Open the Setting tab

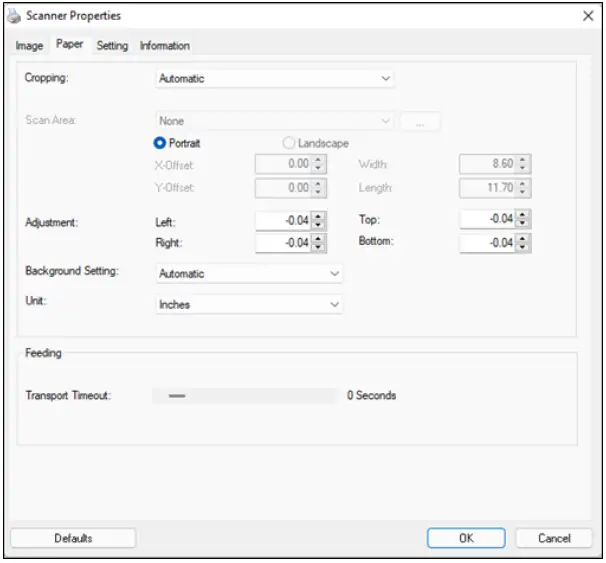112,46
